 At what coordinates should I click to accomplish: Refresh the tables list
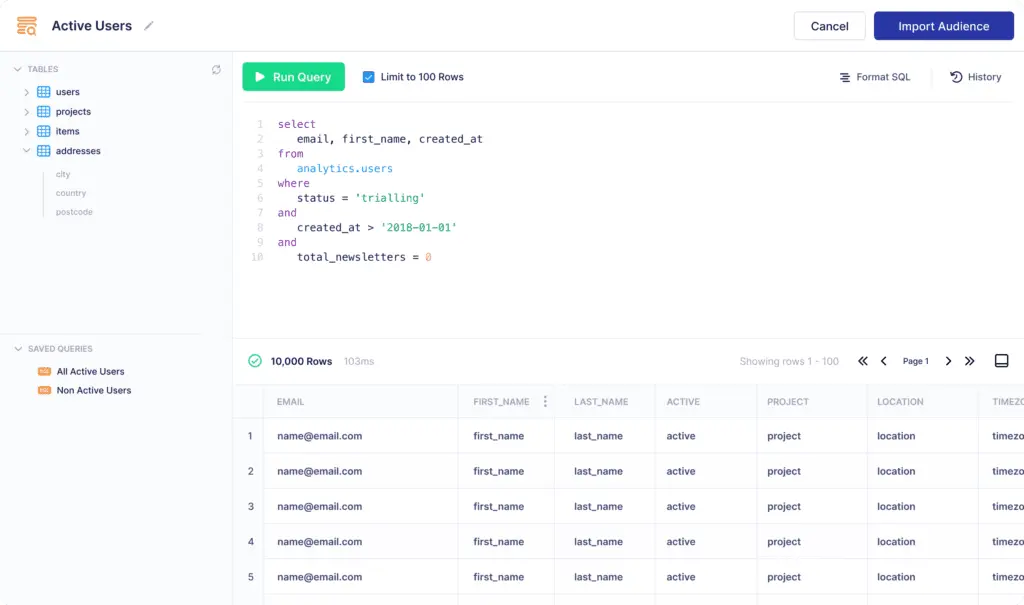pos(216,69)
